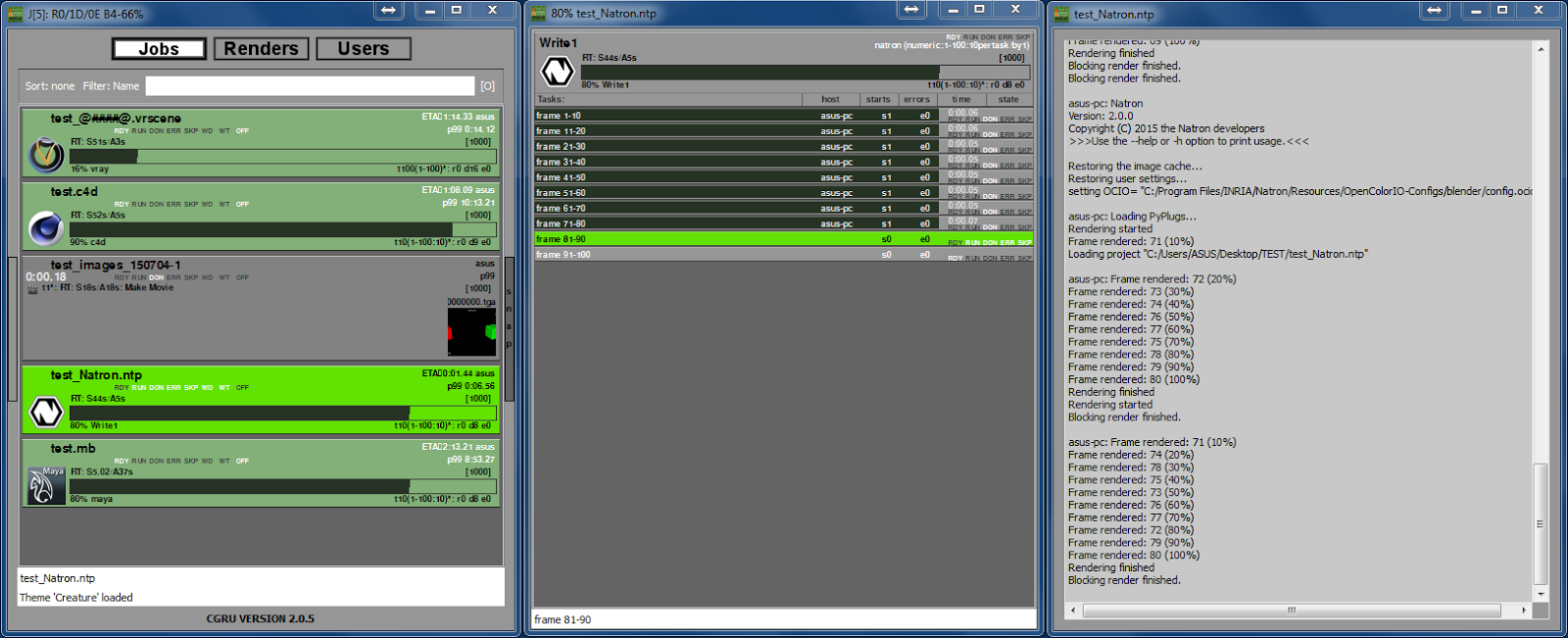Screen dimensions: 1568x638
Task: Click the log window scroll-up arrow
Action: (x=1541, y=48)
